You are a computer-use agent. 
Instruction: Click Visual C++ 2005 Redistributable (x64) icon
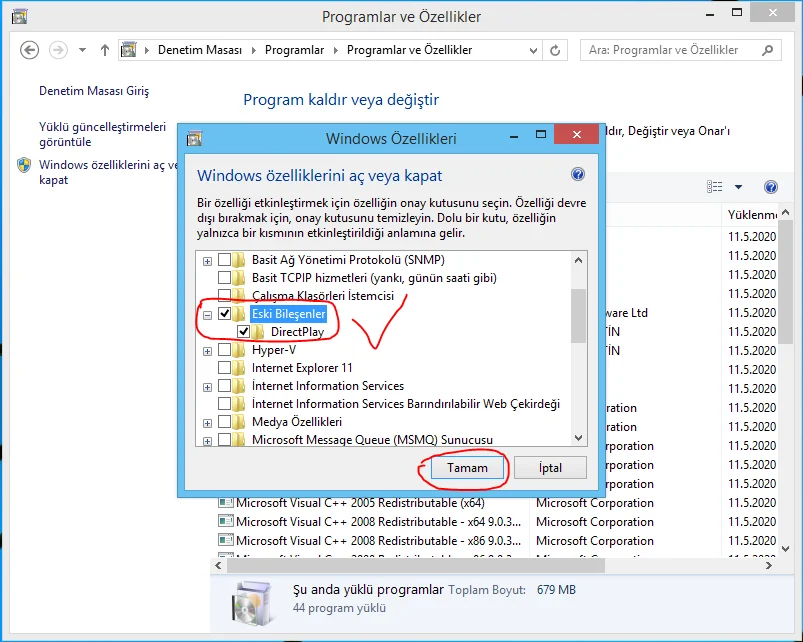click(226, 503)
